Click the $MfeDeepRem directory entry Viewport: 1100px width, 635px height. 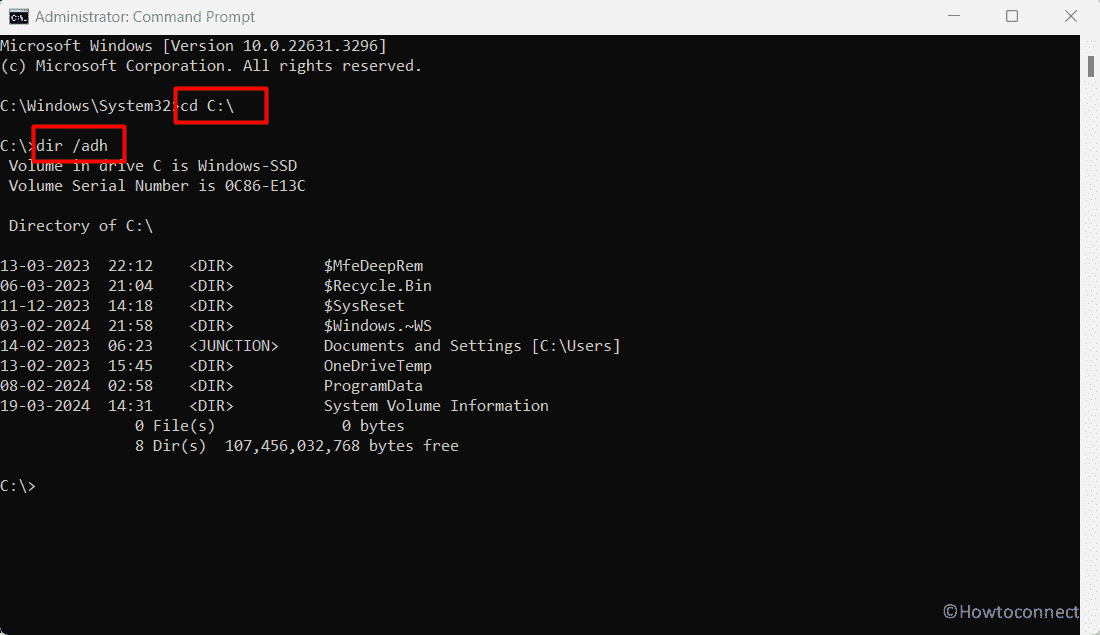point(373,266)
